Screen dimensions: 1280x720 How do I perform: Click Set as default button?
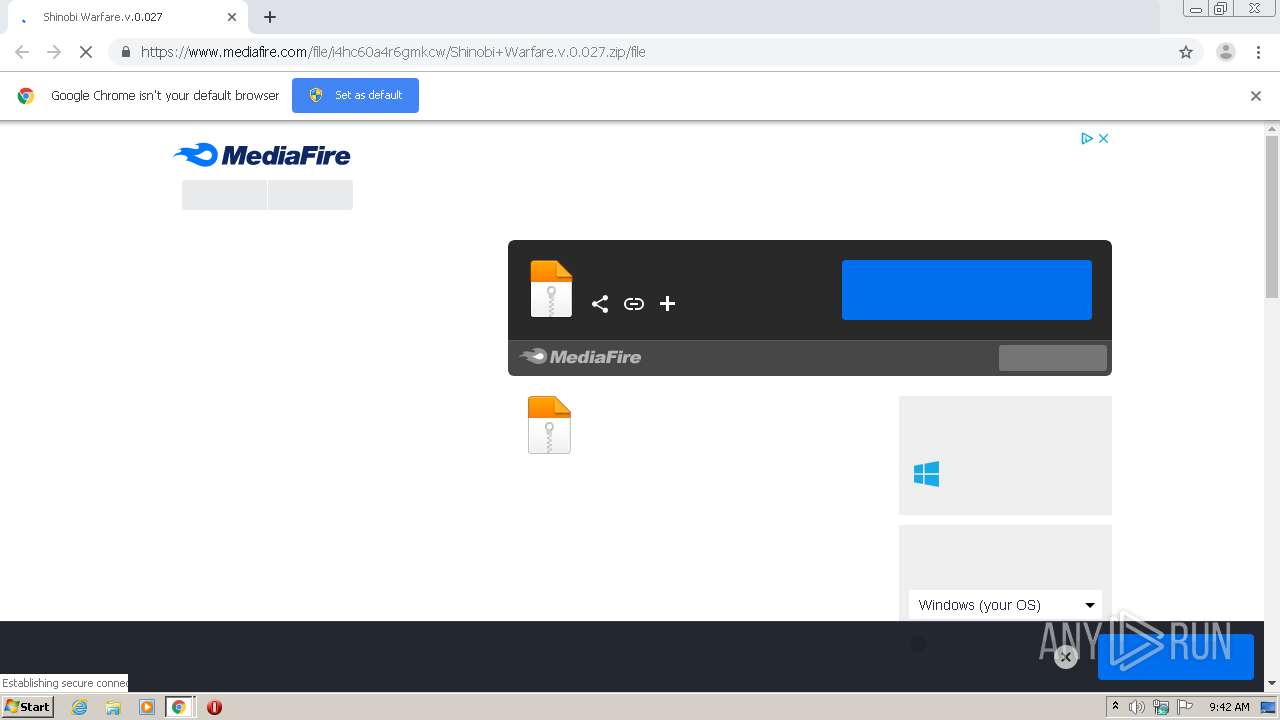point(355,95)
